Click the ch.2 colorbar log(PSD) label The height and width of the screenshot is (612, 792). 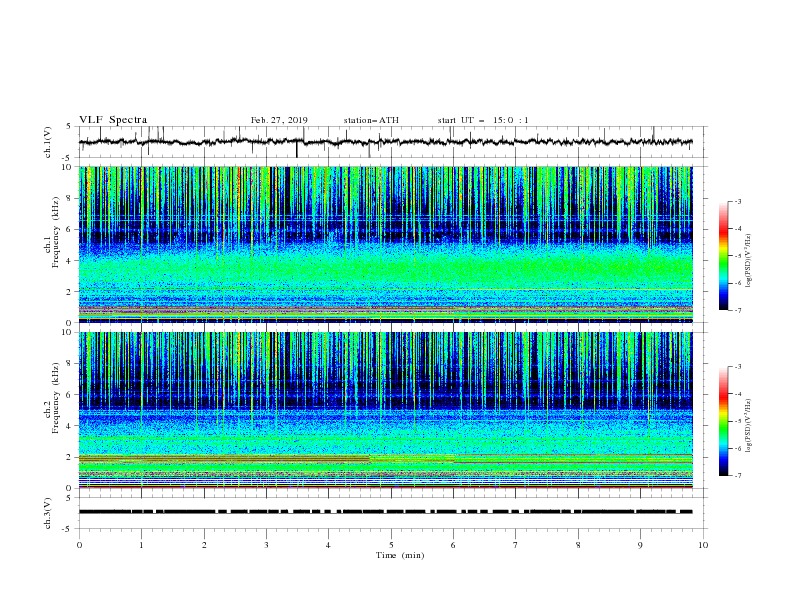pyautogui.click(x=749, y=426)
